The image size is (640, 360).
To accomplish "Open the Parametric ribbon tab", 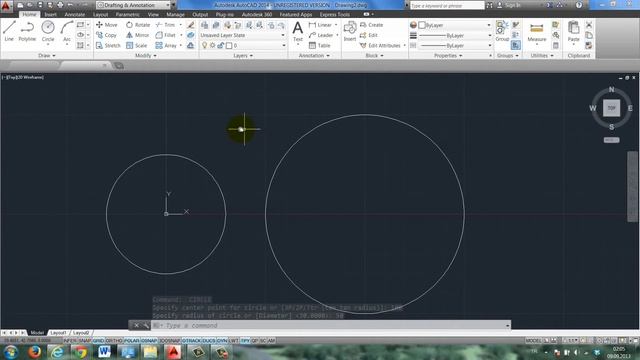I will pyautogui.click(x=127, y=14).
